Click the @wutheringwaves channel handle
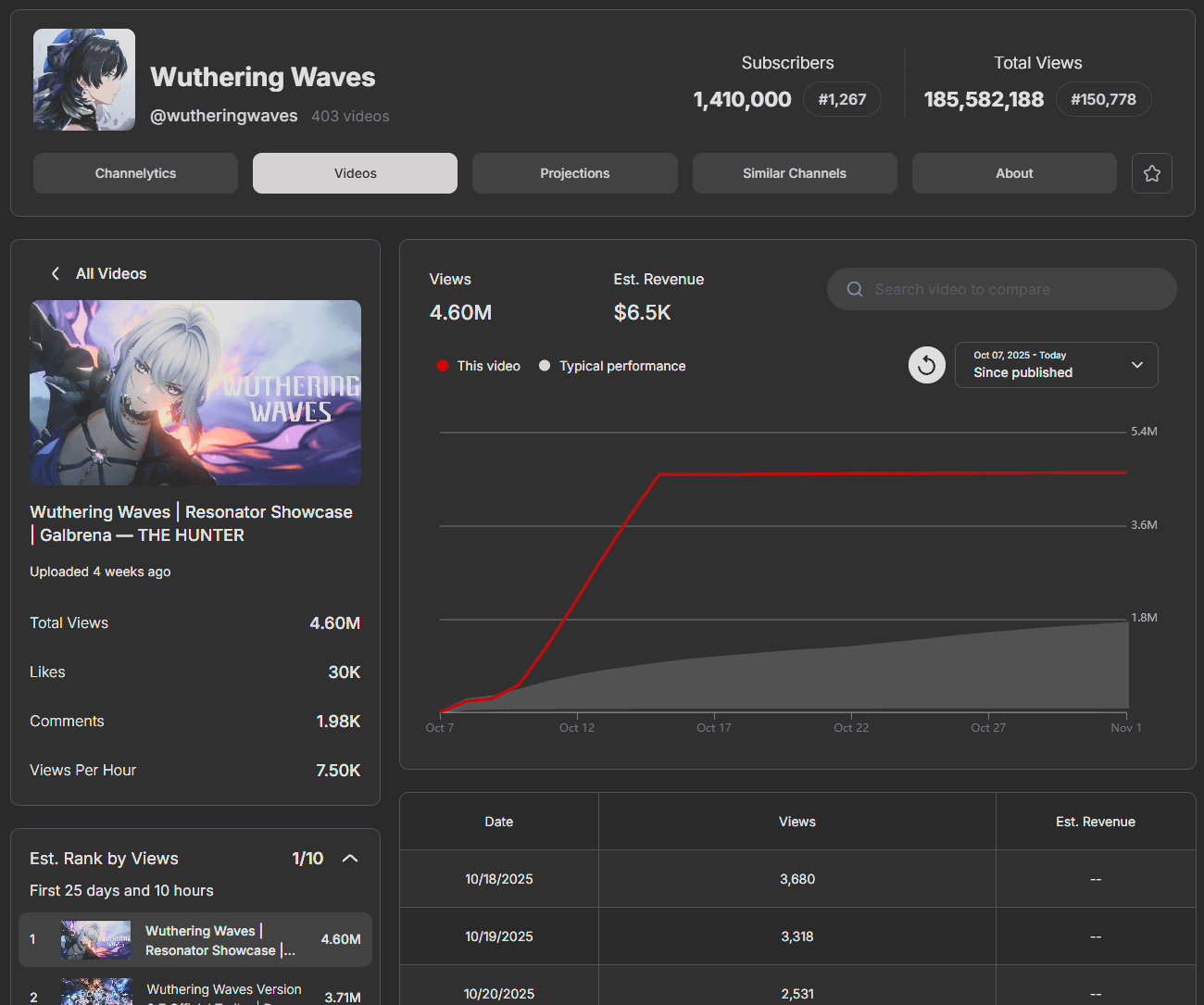Image resolution: width=1204 pixels, height=1005 pixels. tap(224, 116)
